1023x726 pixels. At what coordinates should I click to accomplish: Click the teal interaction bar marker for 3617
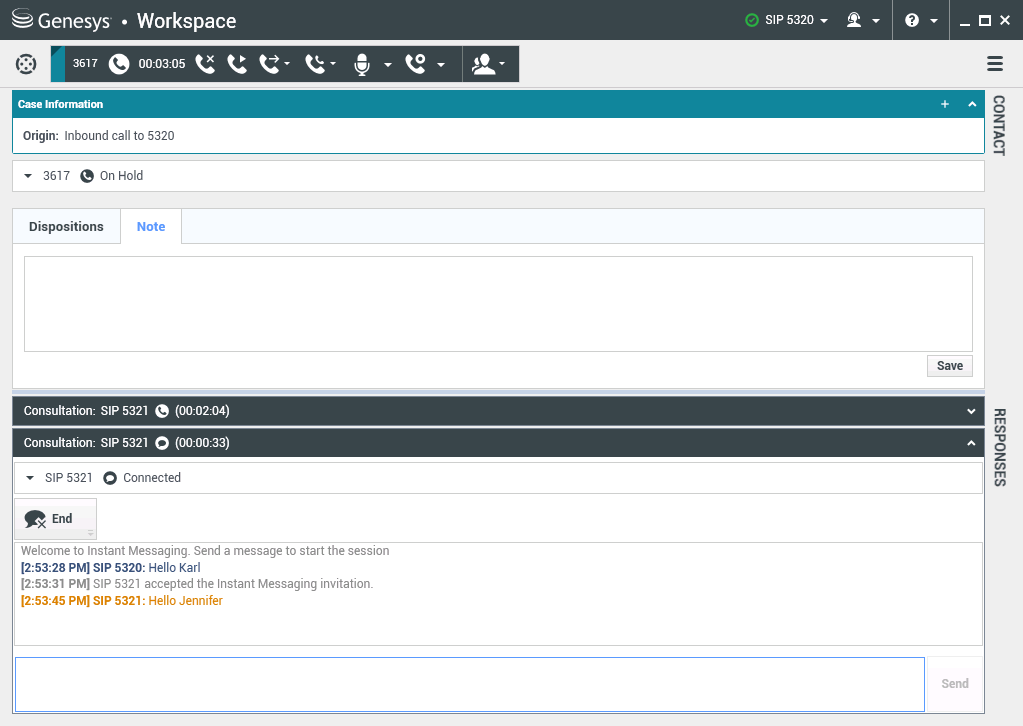[58, 64]
